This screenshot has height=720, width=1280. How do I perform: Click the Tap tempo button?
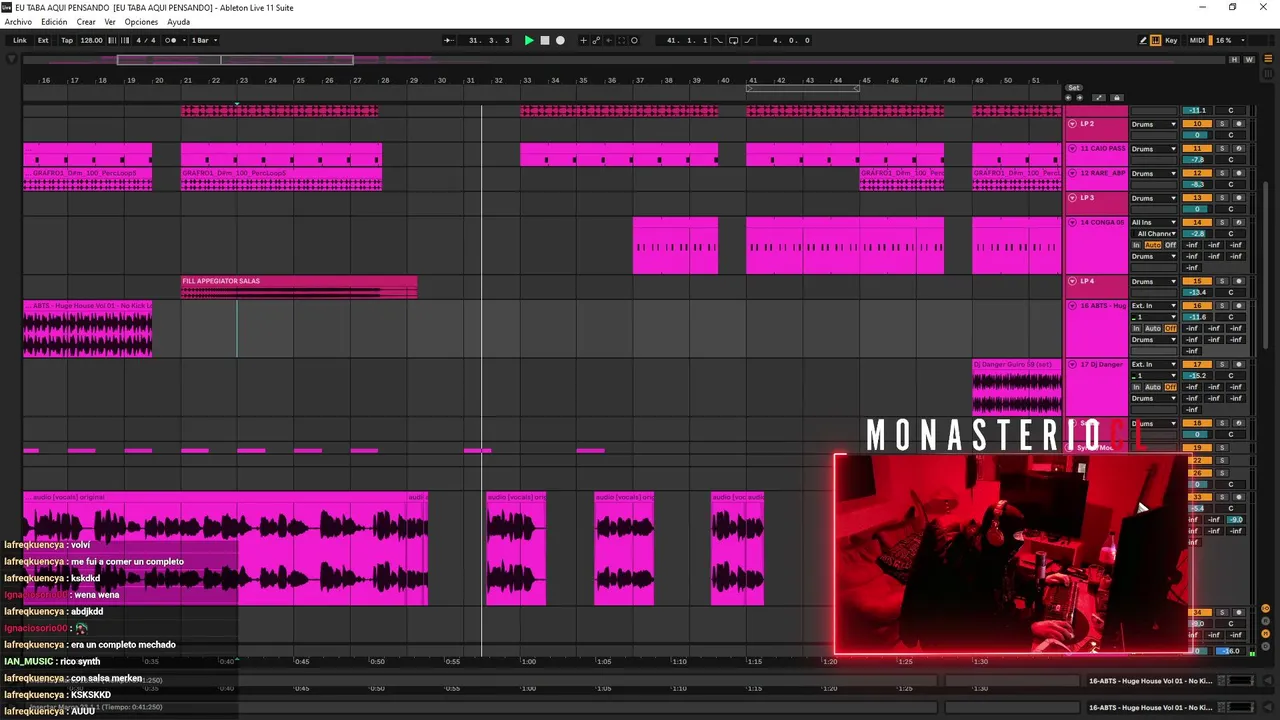[x=67, y=40]
